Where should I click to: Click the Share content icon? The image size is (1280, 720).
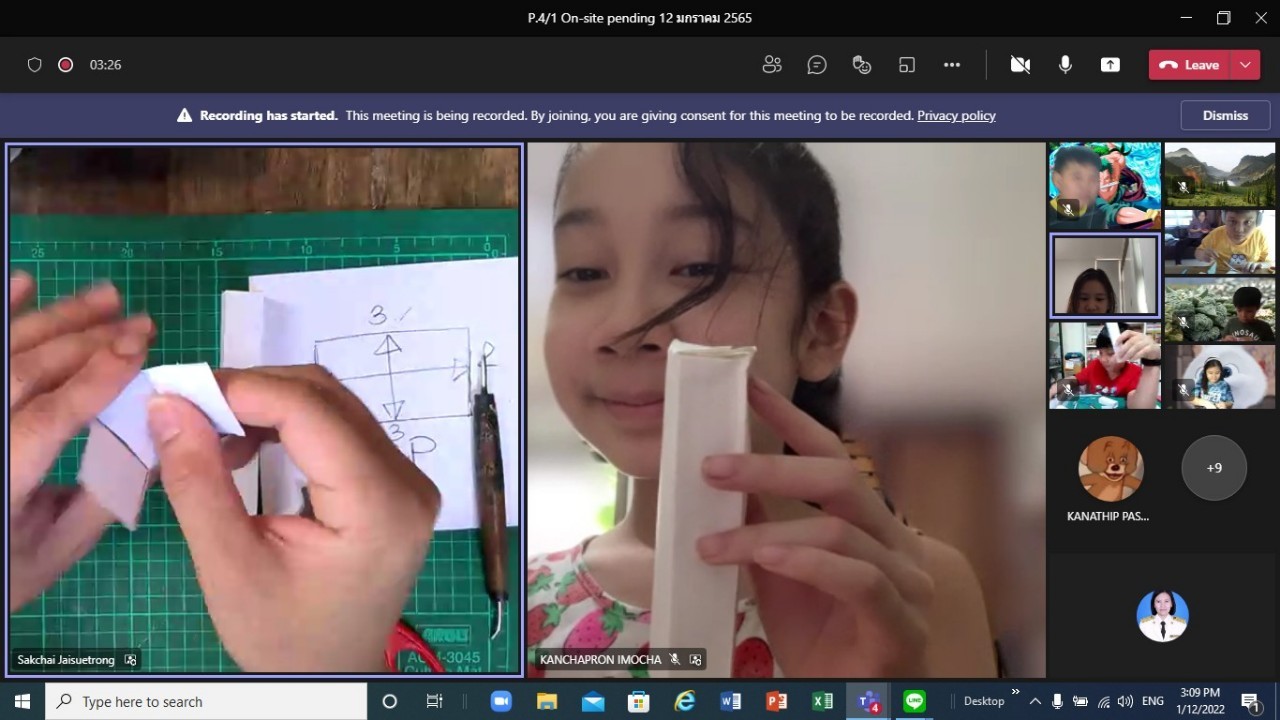pyautogui.click(x=1110, y=65)
